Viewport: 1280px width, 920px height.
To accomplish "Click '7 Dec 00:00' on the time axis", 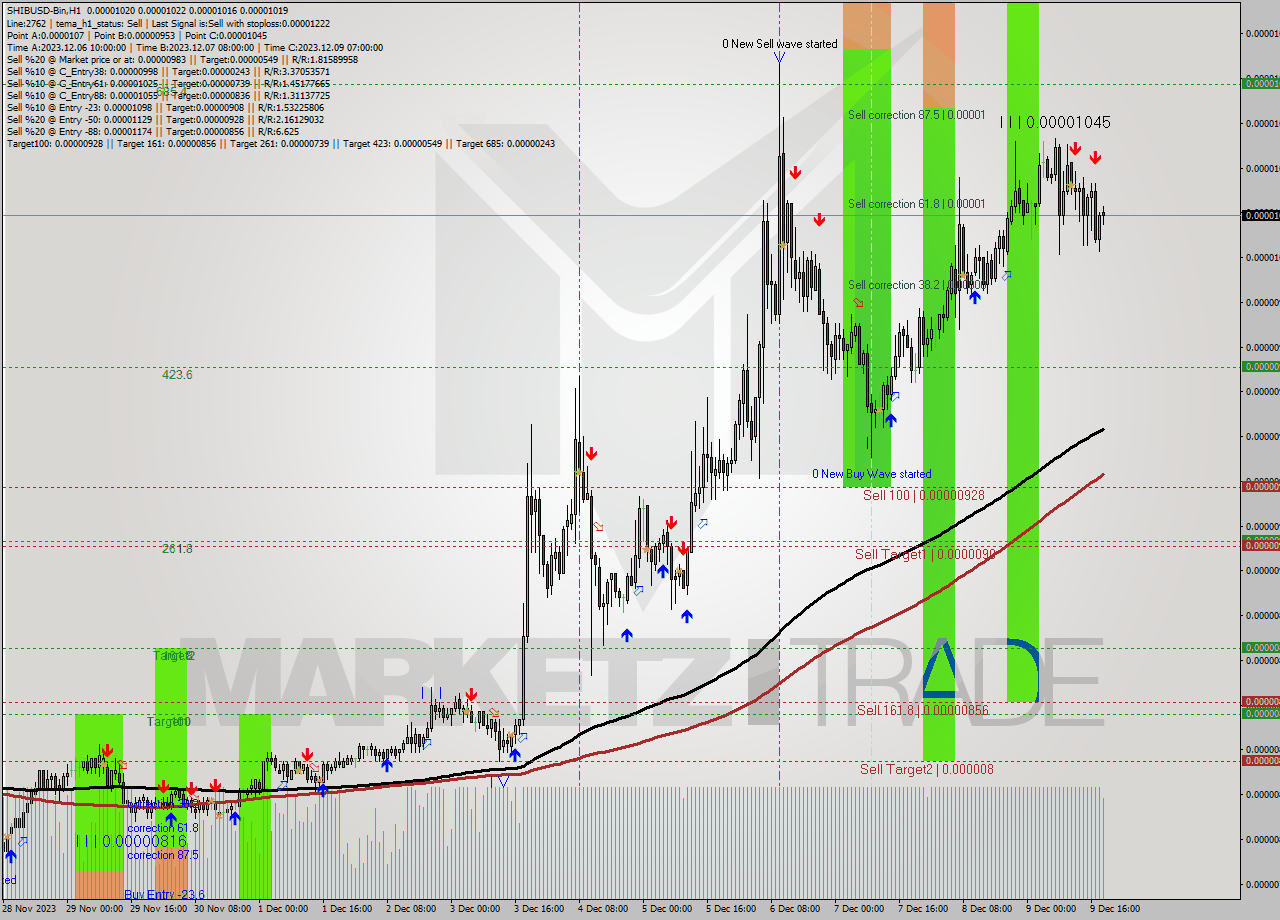I will 858,909.
